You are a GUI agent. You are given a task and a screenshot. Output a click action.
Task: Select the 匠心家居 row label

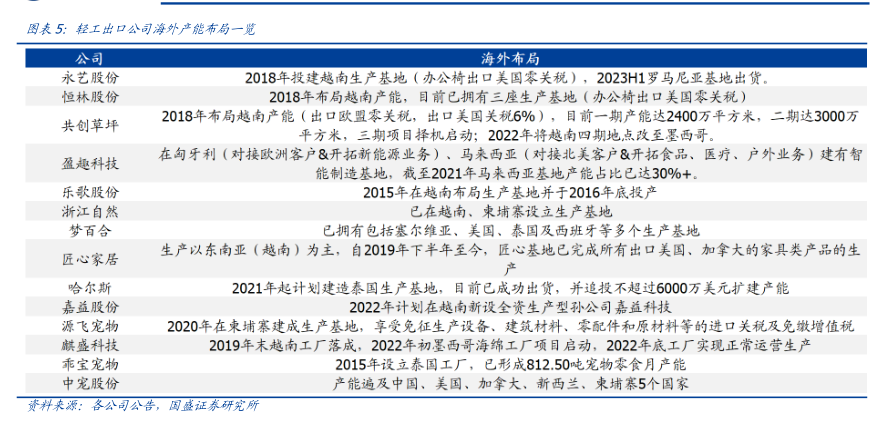[x=90, y=258]
